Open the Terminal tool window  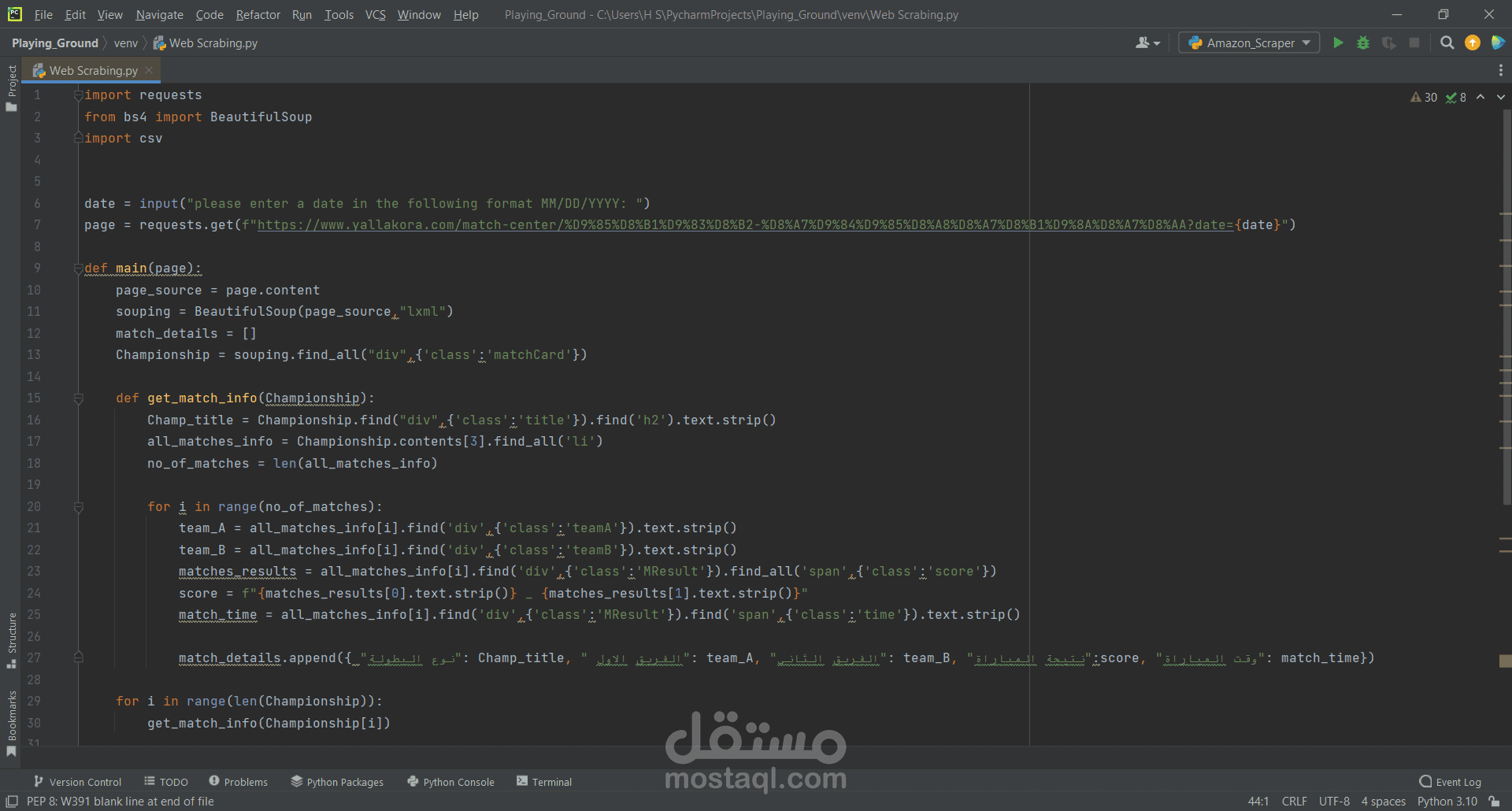click(543, 781)
